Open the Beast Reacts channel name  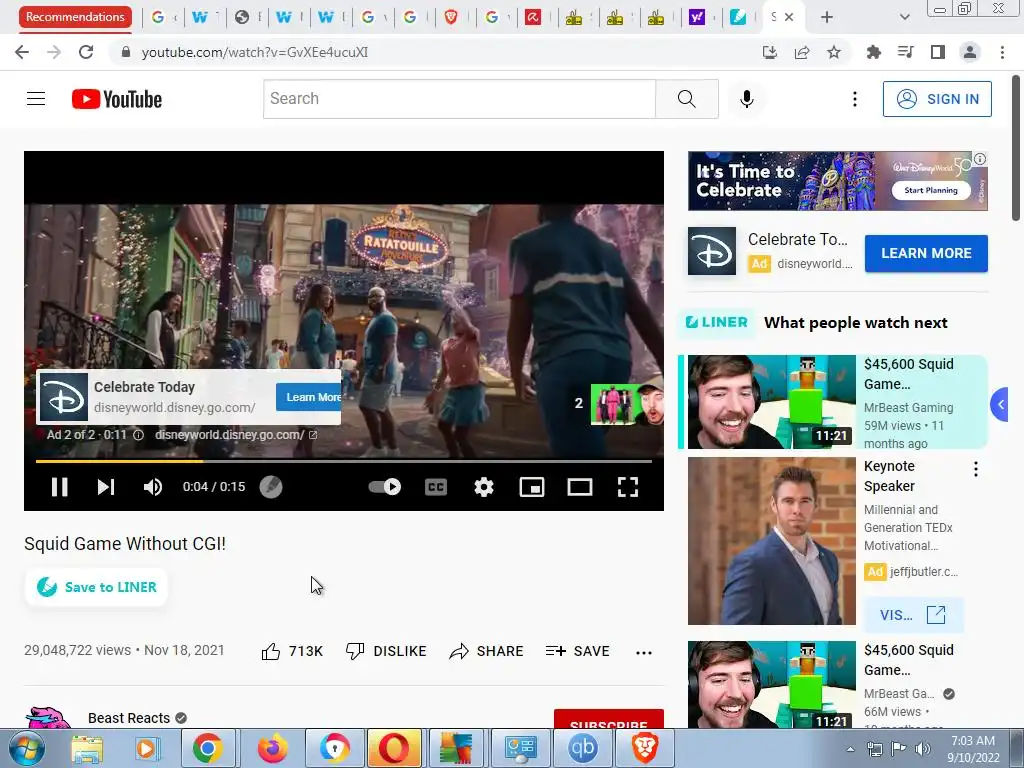[129, 718]
